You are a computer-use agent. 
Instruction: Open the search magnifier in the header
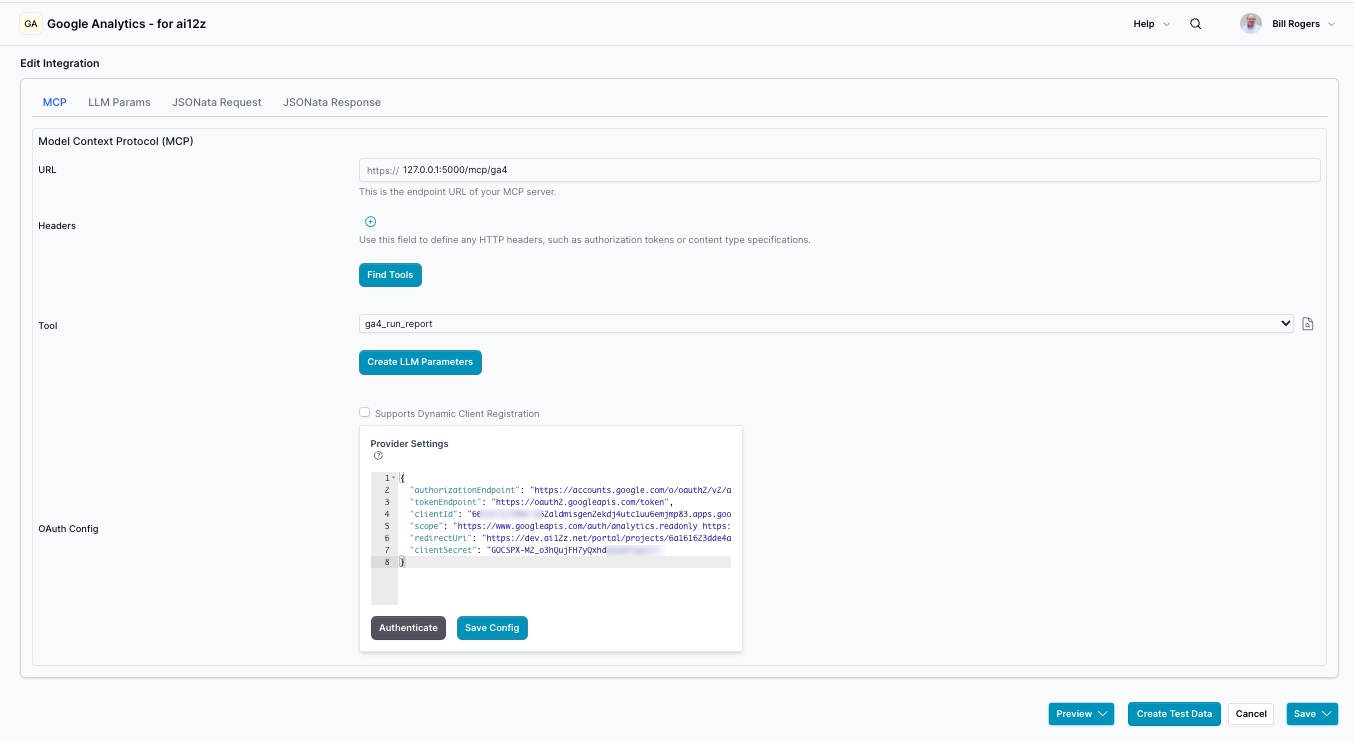pyautogui.click(x=1196, y=24)
